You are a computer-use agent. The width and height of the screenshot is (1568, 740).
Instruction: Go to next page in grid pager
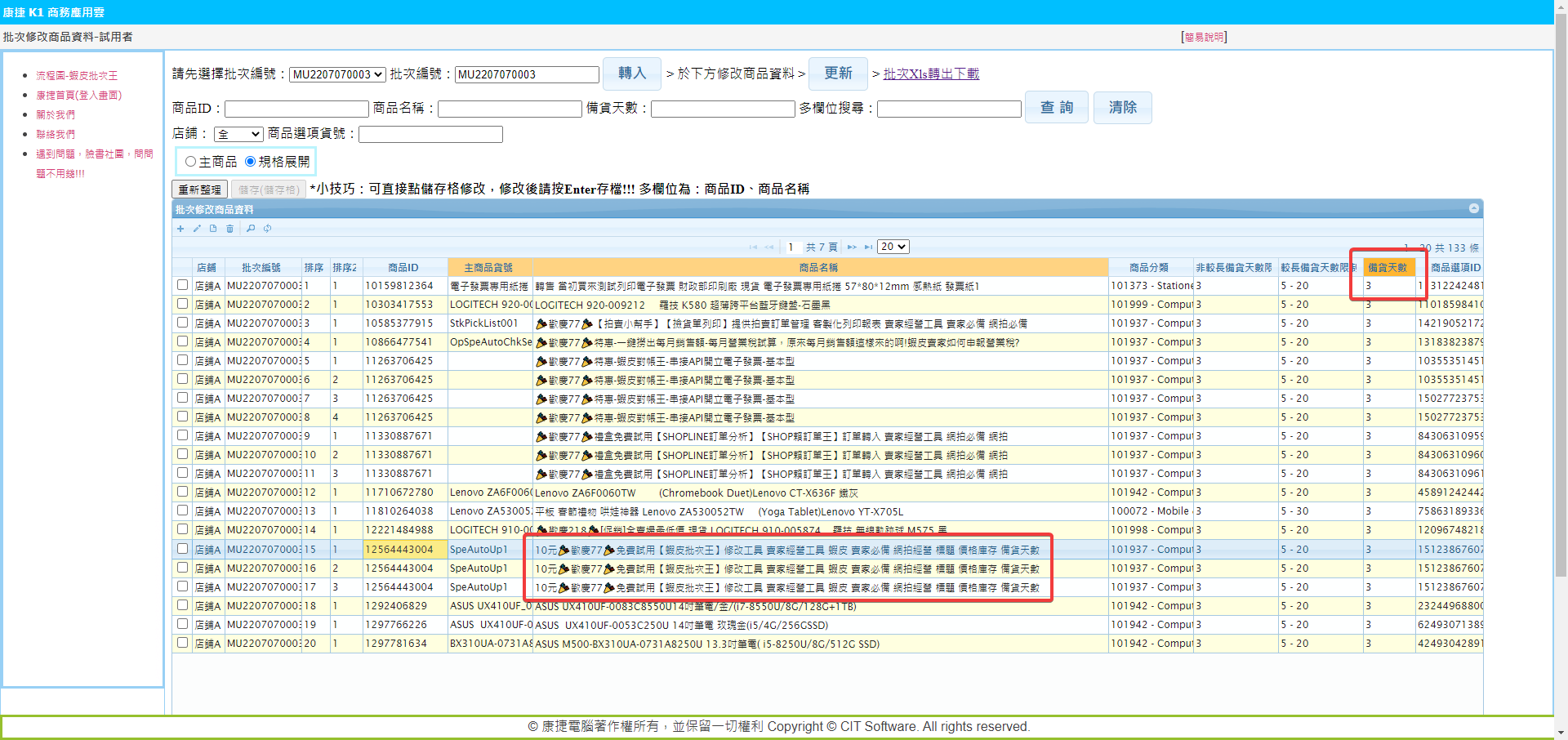coord(852,247)
